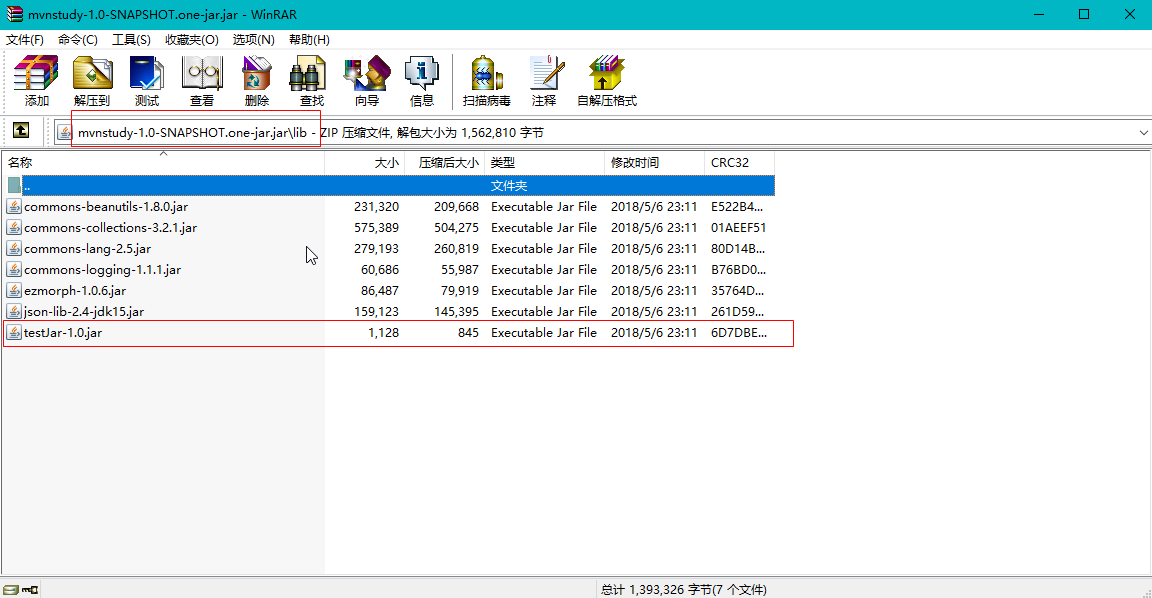The width and height of the screenshot is (1152, 598).
Task: Click the ezmorph-1.0.6.jar file icon
Action: coord(14,290)
